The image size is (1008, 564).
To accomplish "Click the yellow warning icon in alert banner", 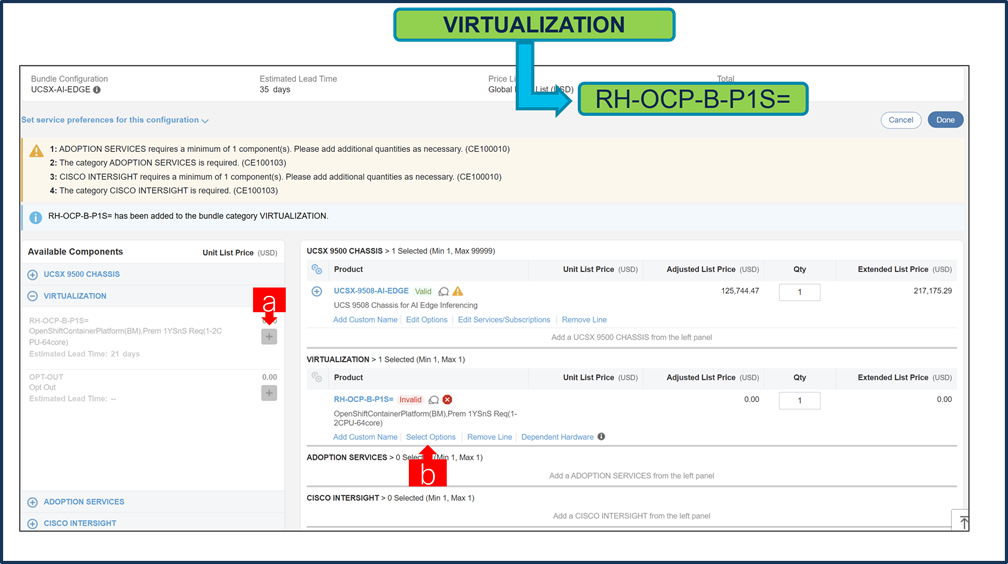I will pyautogui.click(x=37, y=151).
